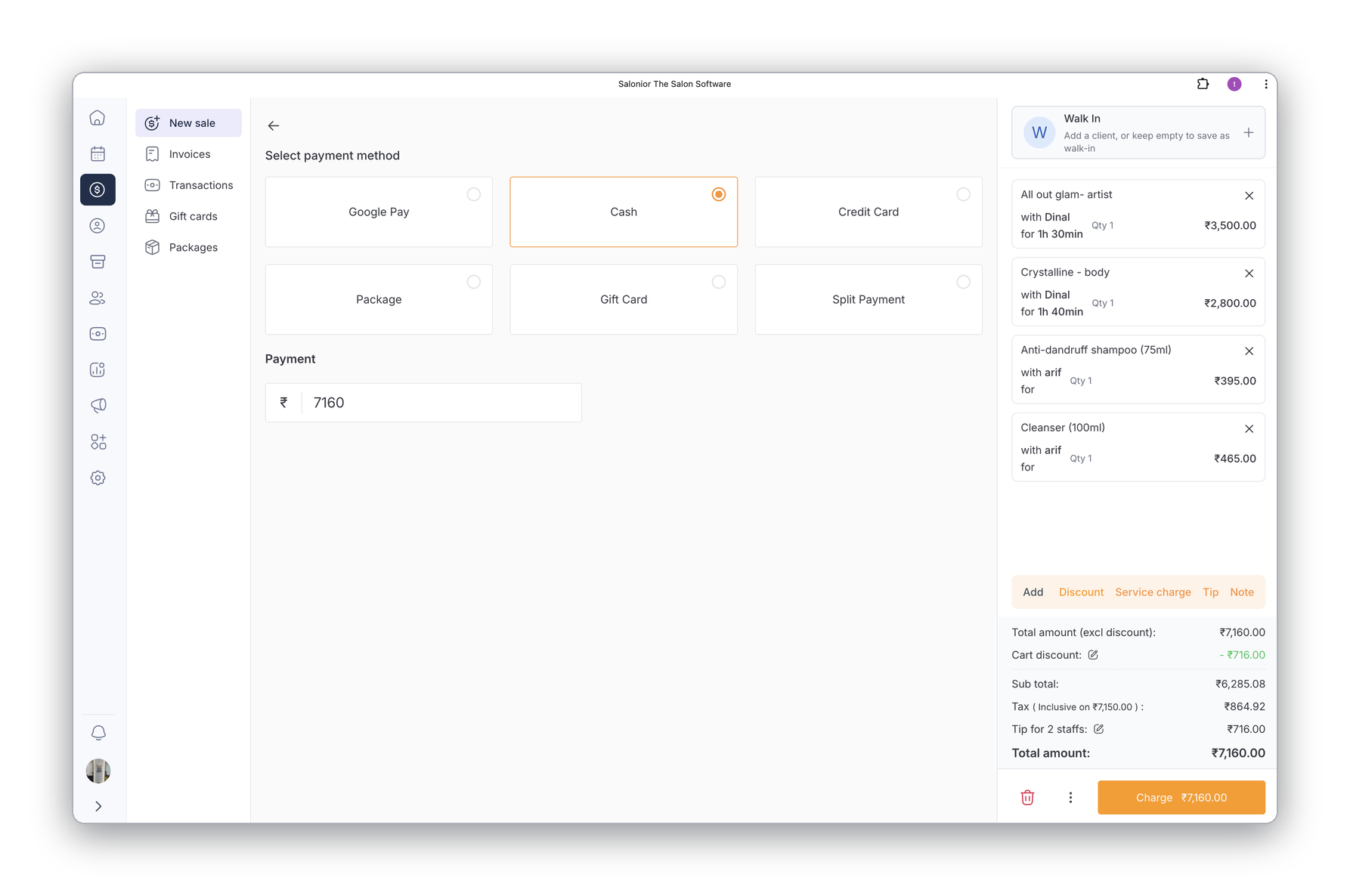Open the extensions puzzle icon in title bar
This screenshot has height=896, width=1350.
pyautogui.click(x=1203, y=84)
